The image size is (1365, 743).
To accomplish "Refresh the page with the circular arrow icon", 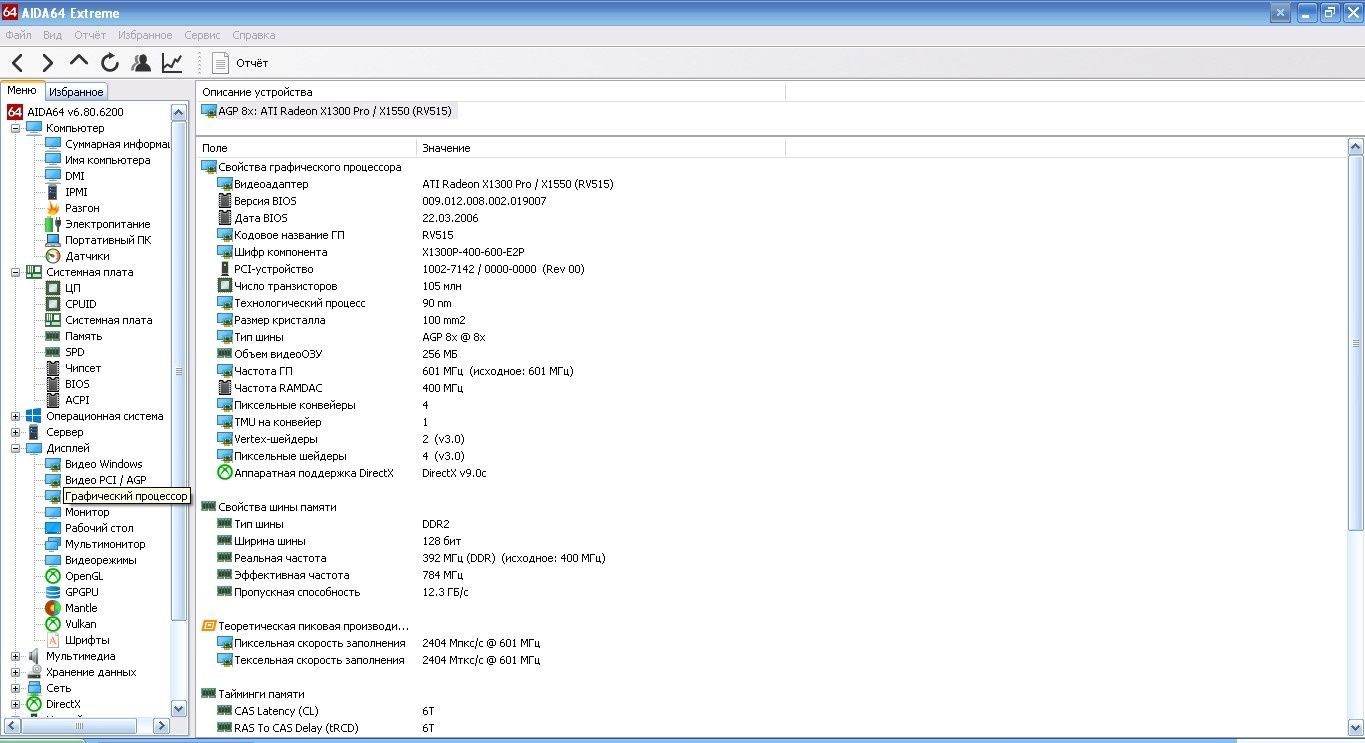I will click(110, 63).
